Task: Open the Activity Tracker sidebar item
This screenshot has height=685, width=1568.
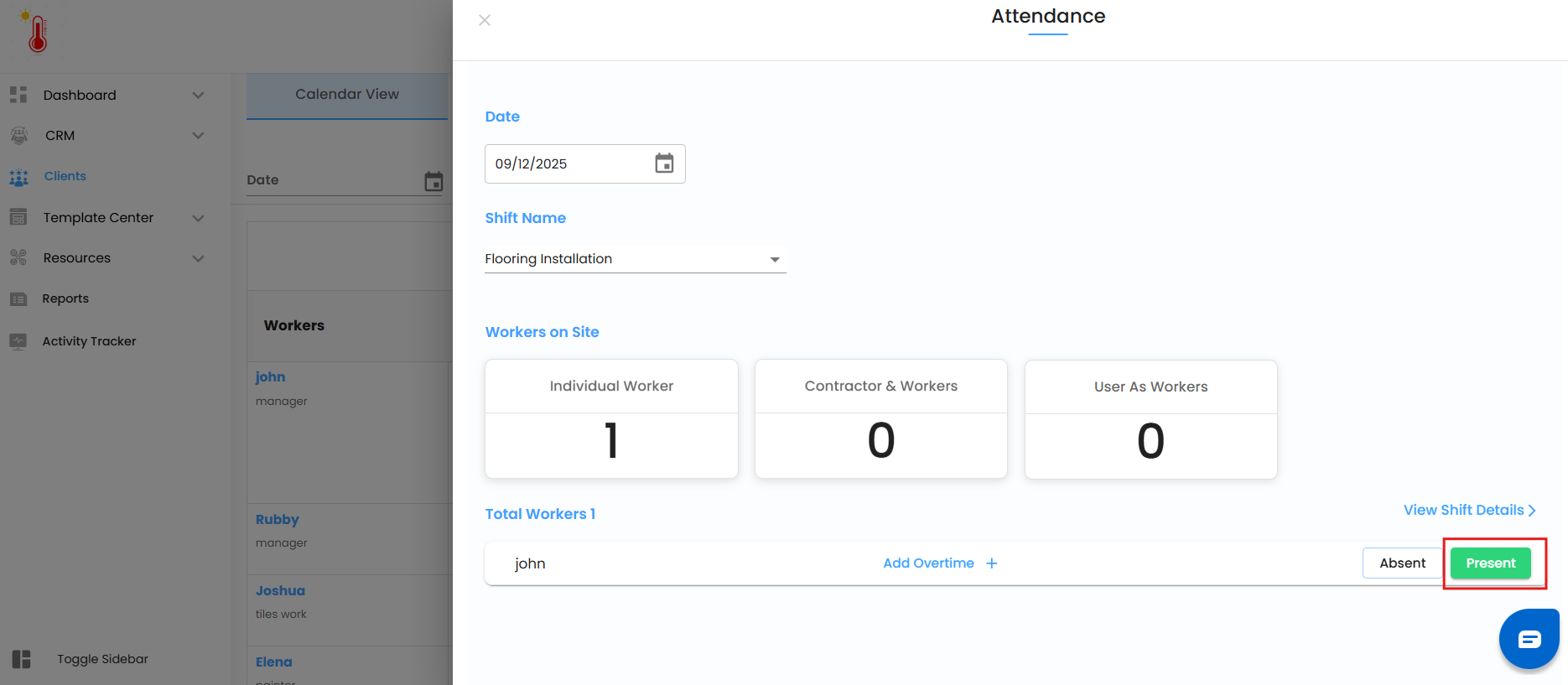Action: [89, 341]
